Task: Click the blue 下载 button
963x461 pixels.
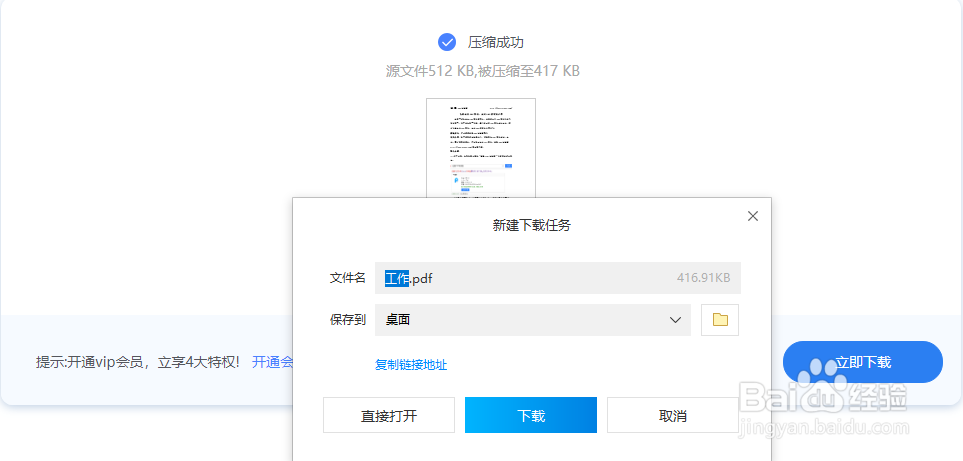Action: pyautogui.click(x=531, y=416)
